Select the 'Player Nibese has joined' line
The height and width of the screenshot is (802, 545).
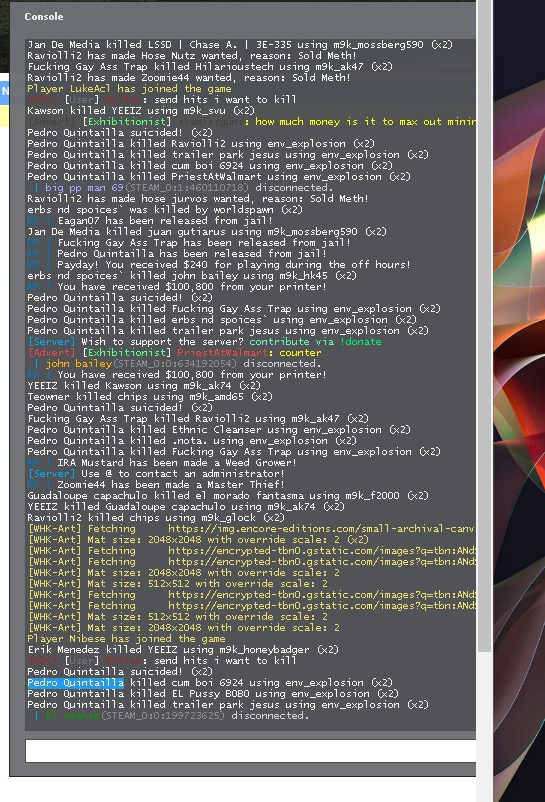(x=126, y=639)
